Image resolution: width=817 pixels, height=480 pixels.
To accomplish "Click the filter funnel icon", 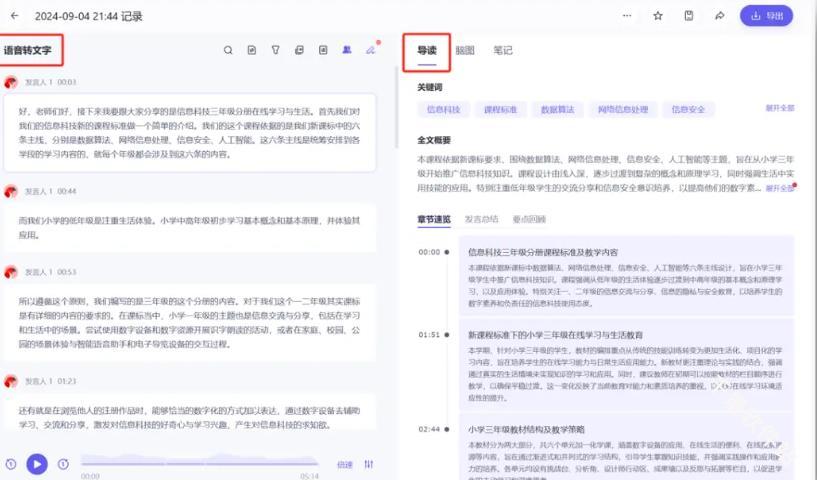I will point(275,50).
